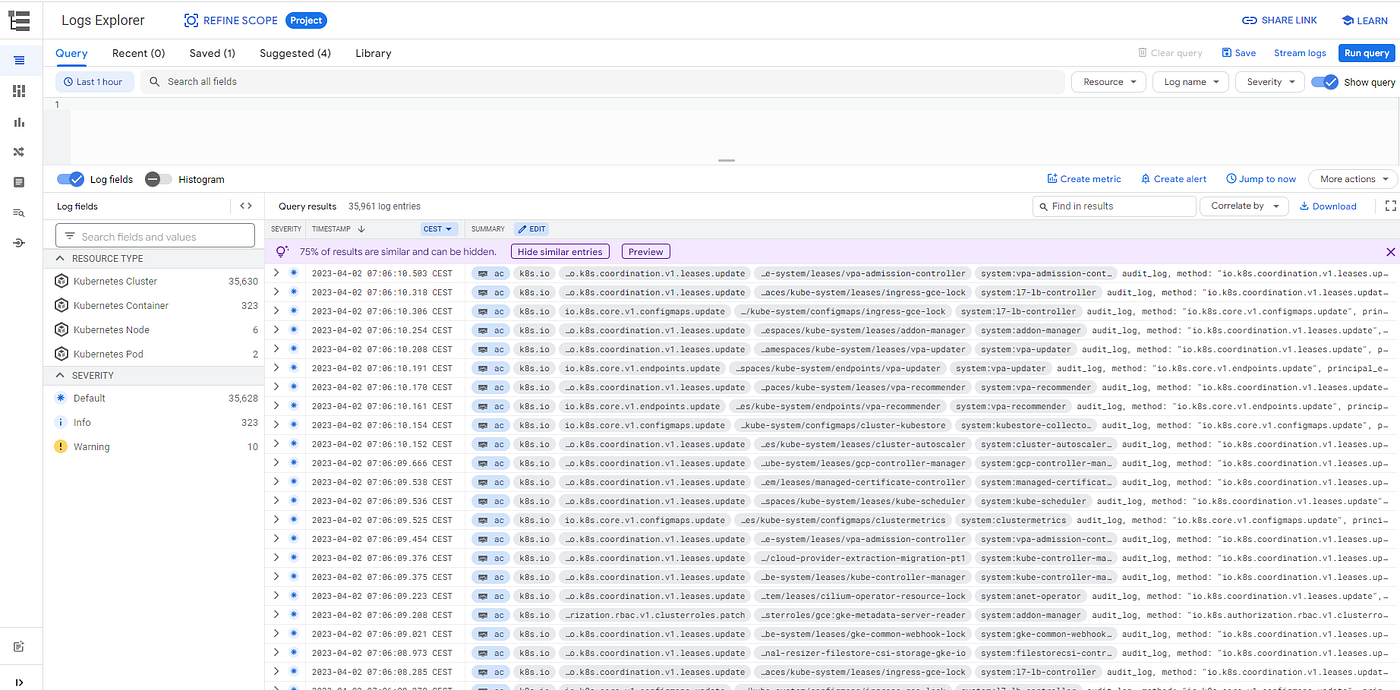This screenshot has width=1400, height=690.
Task: Collapse Log fields panel with code icon
Action: tap(246, 206)
